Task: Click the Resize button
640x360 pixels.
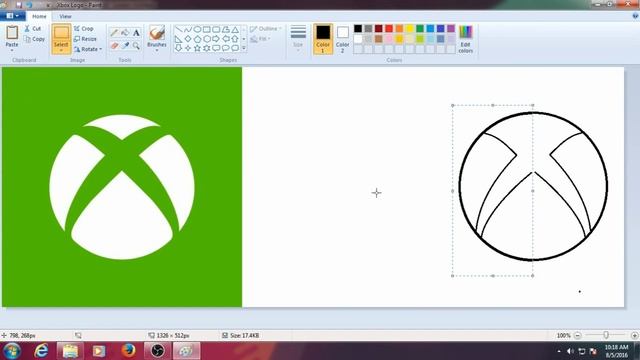Action: (85, 39)
